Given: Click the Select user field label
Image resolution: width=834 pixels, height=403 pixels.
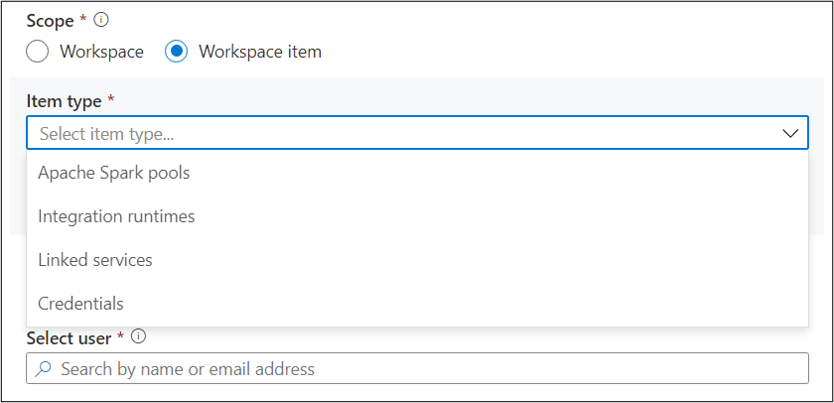Looking at the screenshot, I should (x=68, y=338).
